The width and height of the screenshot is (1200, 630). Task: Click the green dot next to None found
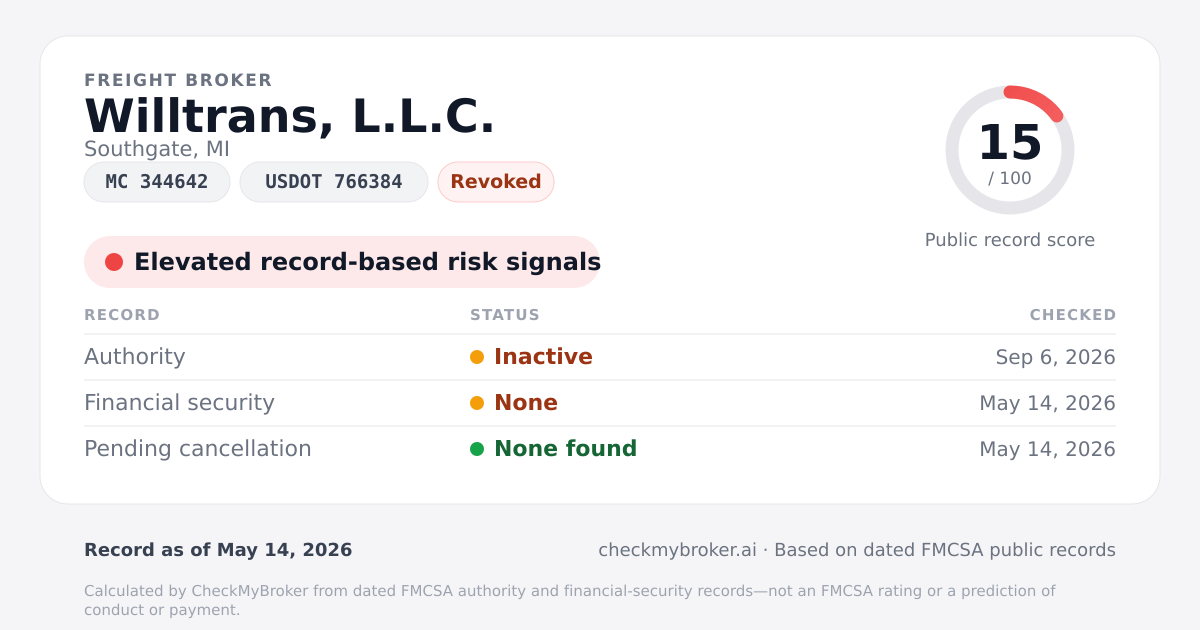click(477, 449)
